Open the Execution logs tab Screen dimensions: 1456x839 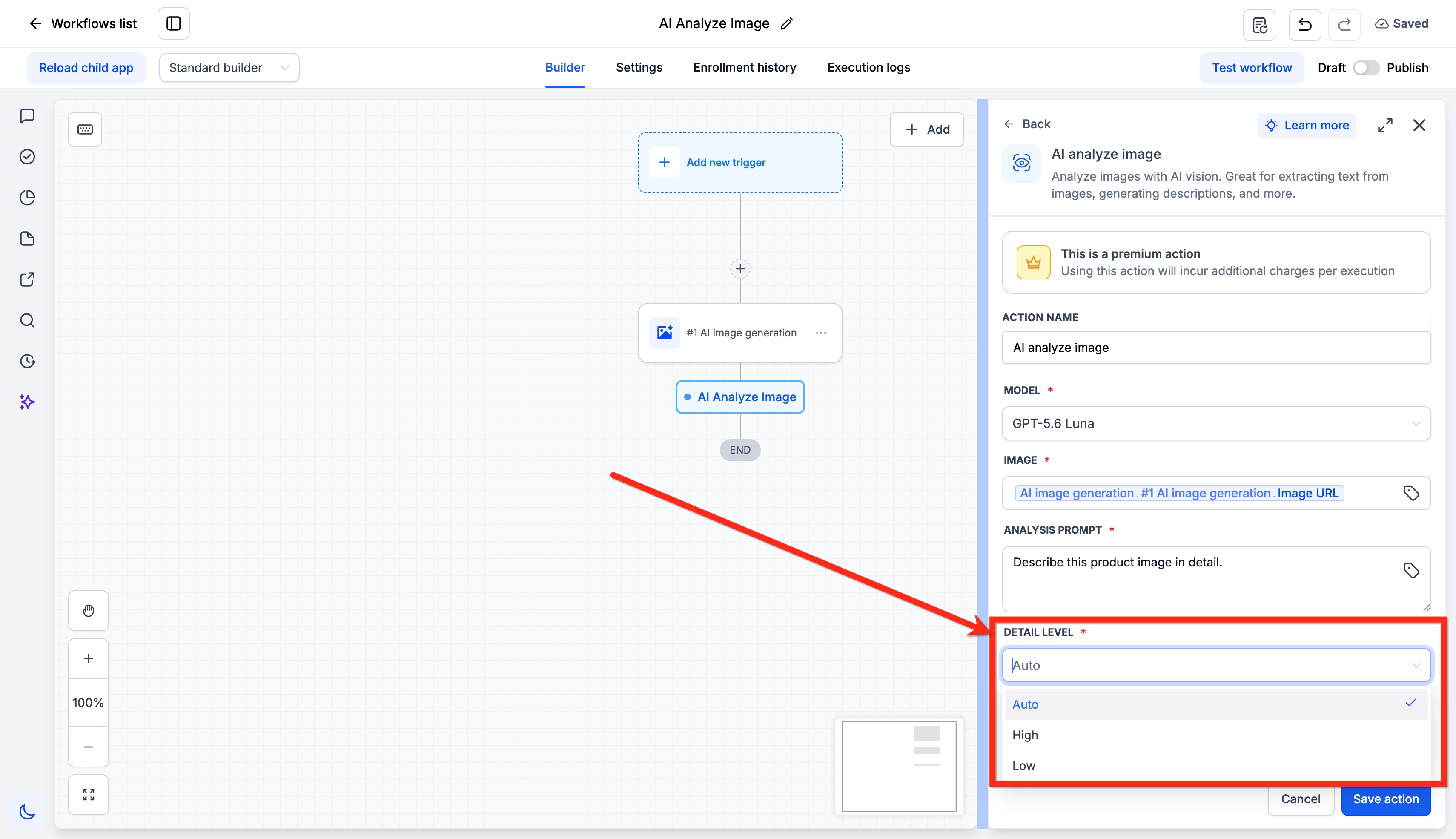point(868,67)
